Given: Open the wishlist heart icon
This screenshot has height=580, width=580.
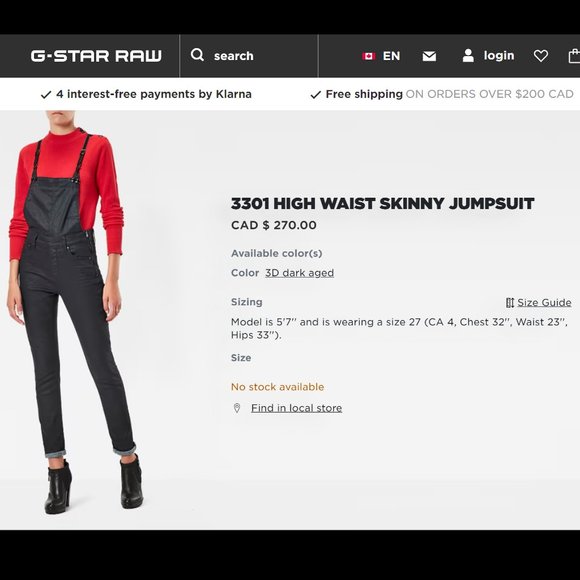Looking at the screenshot, I should 541,56.
